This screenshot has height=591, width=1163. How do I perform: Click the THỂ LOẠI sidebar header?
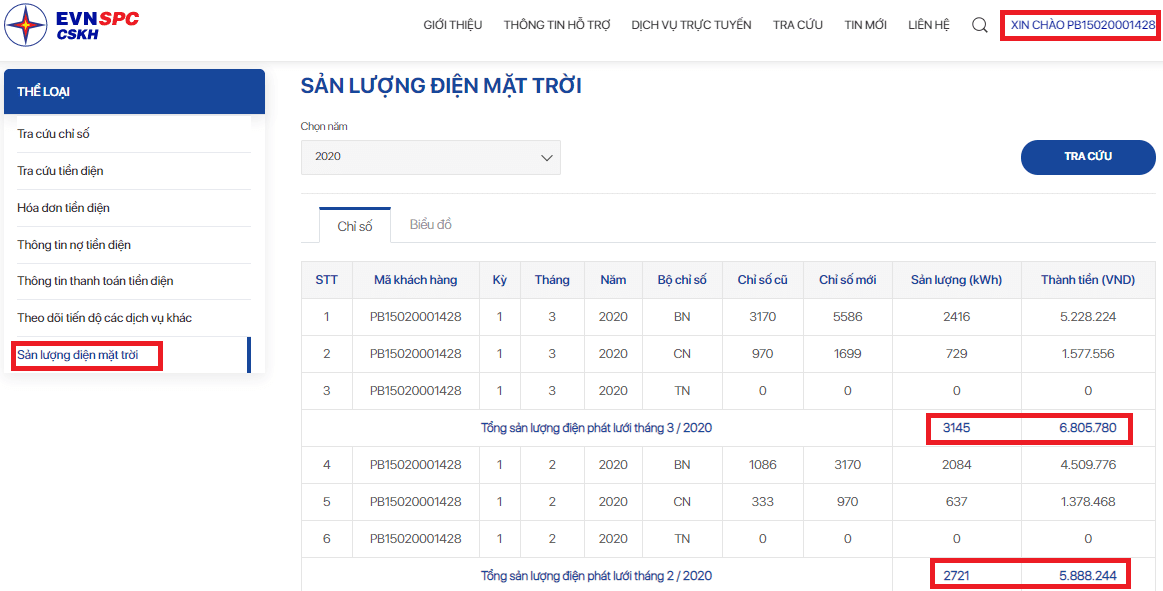pyautogui.click(x=134, y=92)
